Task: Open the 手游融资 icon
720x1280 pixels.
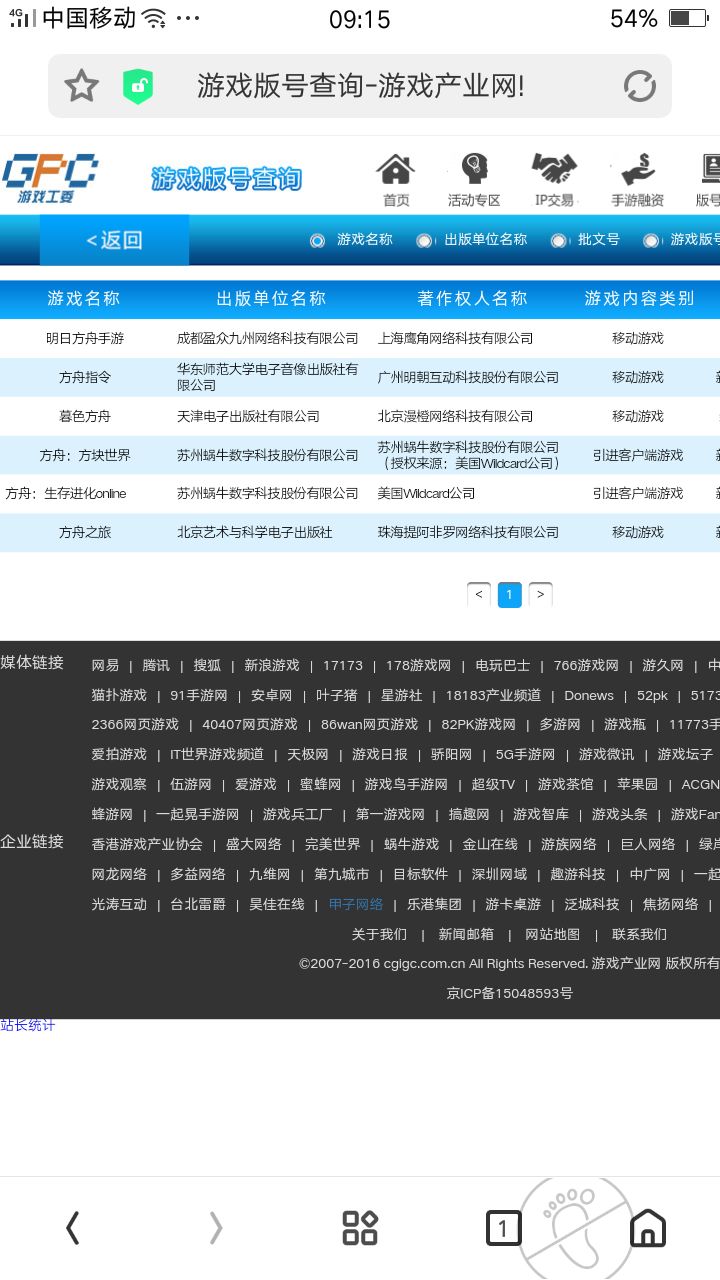Action: 638,181
